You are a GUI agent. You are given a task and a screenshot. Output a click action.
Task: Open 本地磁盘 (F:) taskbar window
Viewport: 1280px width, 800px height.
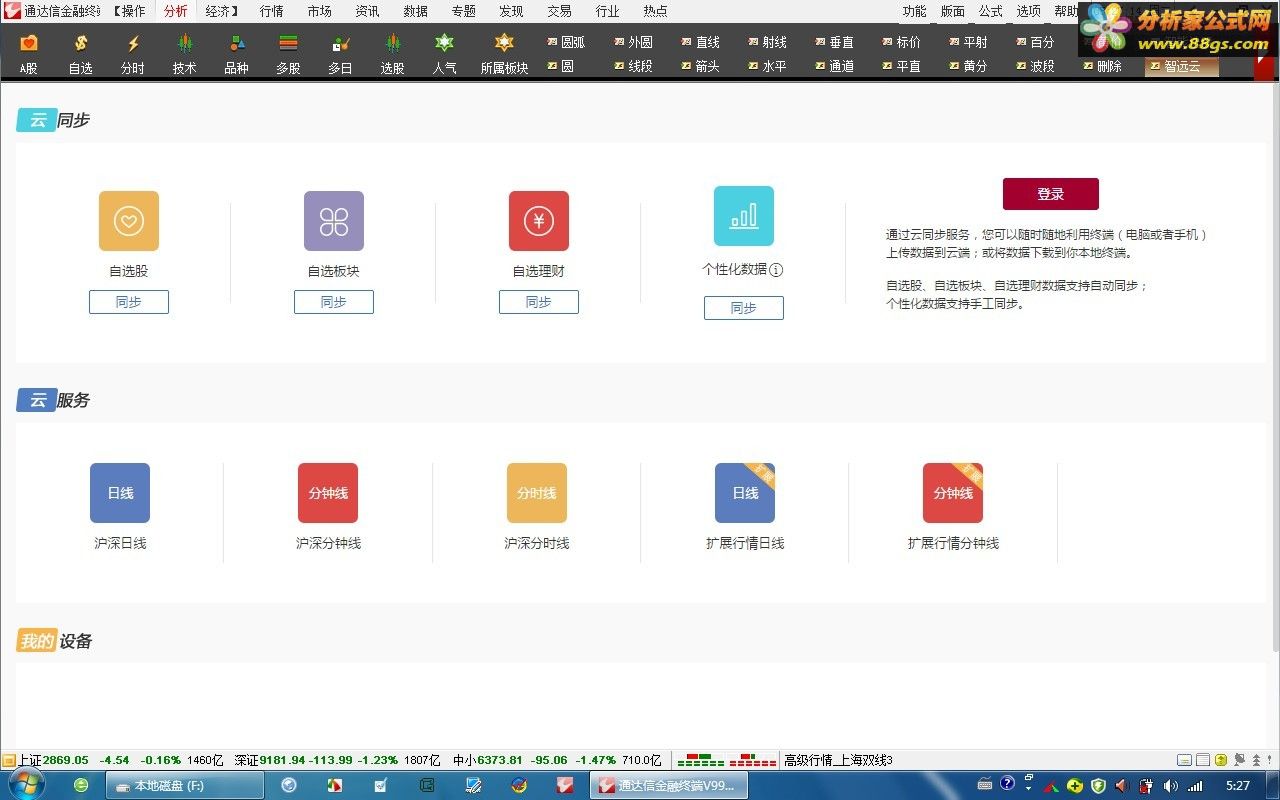tap(185, 785)
